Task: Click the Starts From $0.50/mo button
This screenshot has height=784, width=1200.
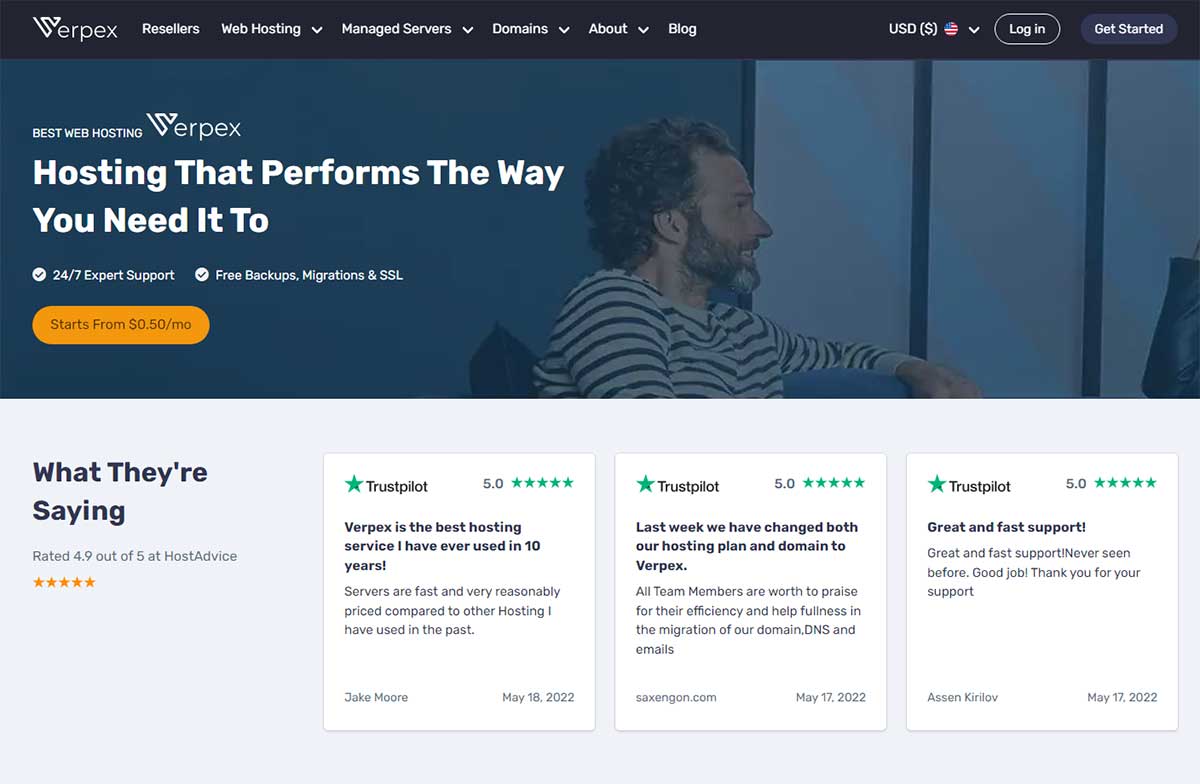Action: point(121,325)
